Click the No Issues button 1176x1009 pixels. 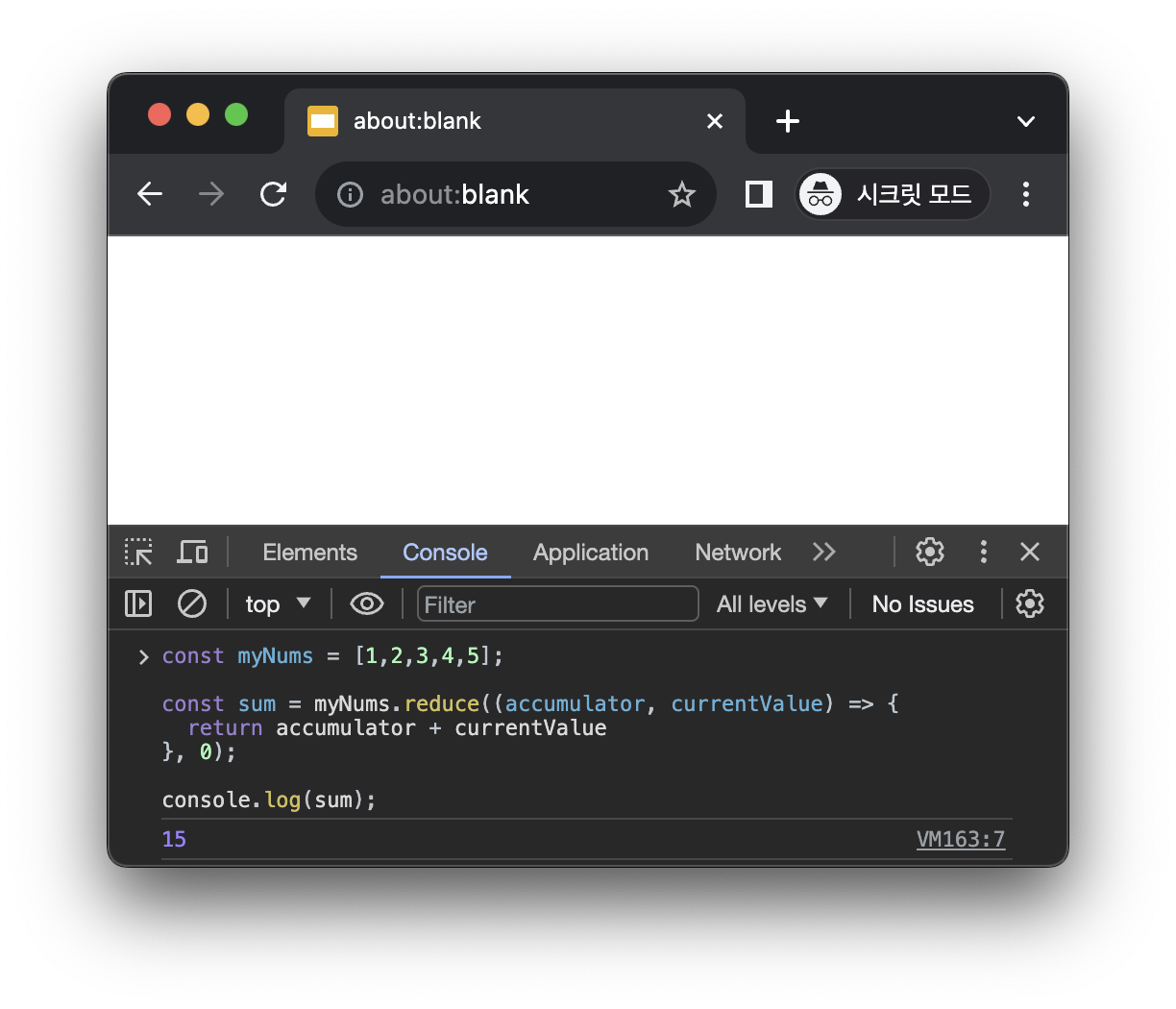coord(922,603)
